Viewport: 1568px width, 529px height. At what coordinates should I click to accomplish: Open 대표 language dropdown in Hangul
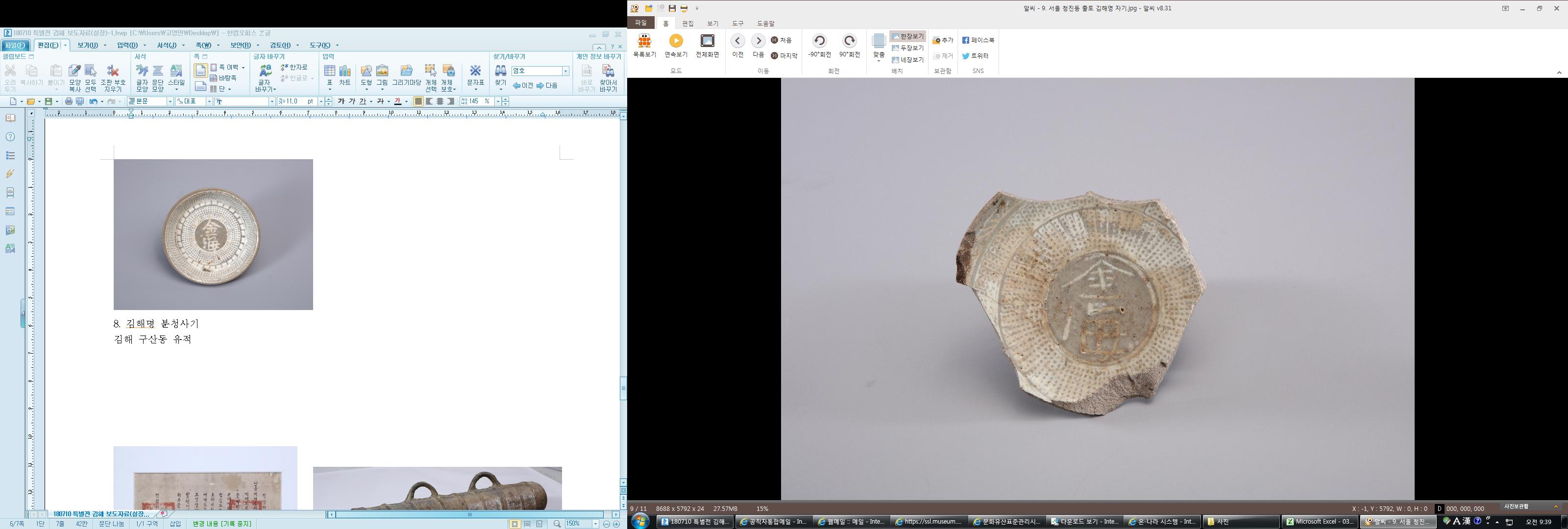point(209,102)
